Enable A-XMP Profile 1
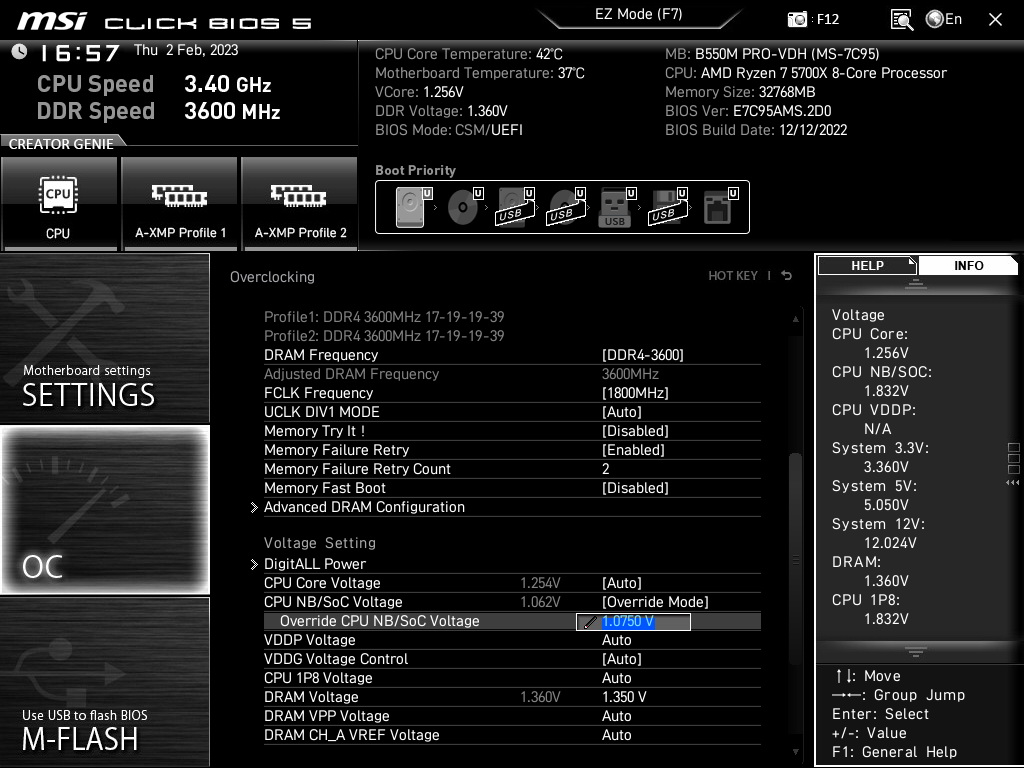The height and width of the screenshot is (768, 1024). pos(180,204)
